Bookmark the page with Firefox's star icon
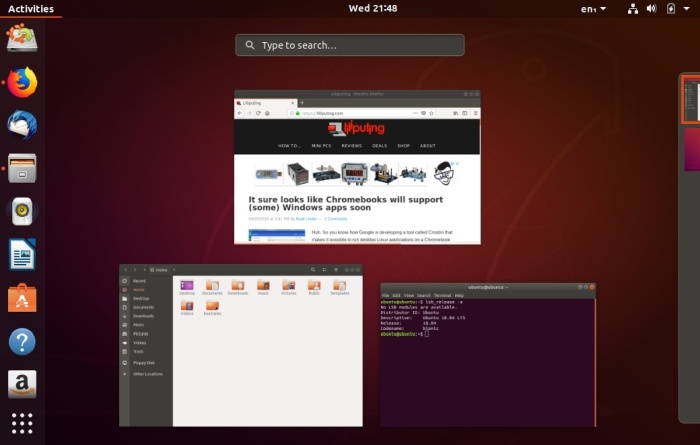700x445 pixels. 431,113
